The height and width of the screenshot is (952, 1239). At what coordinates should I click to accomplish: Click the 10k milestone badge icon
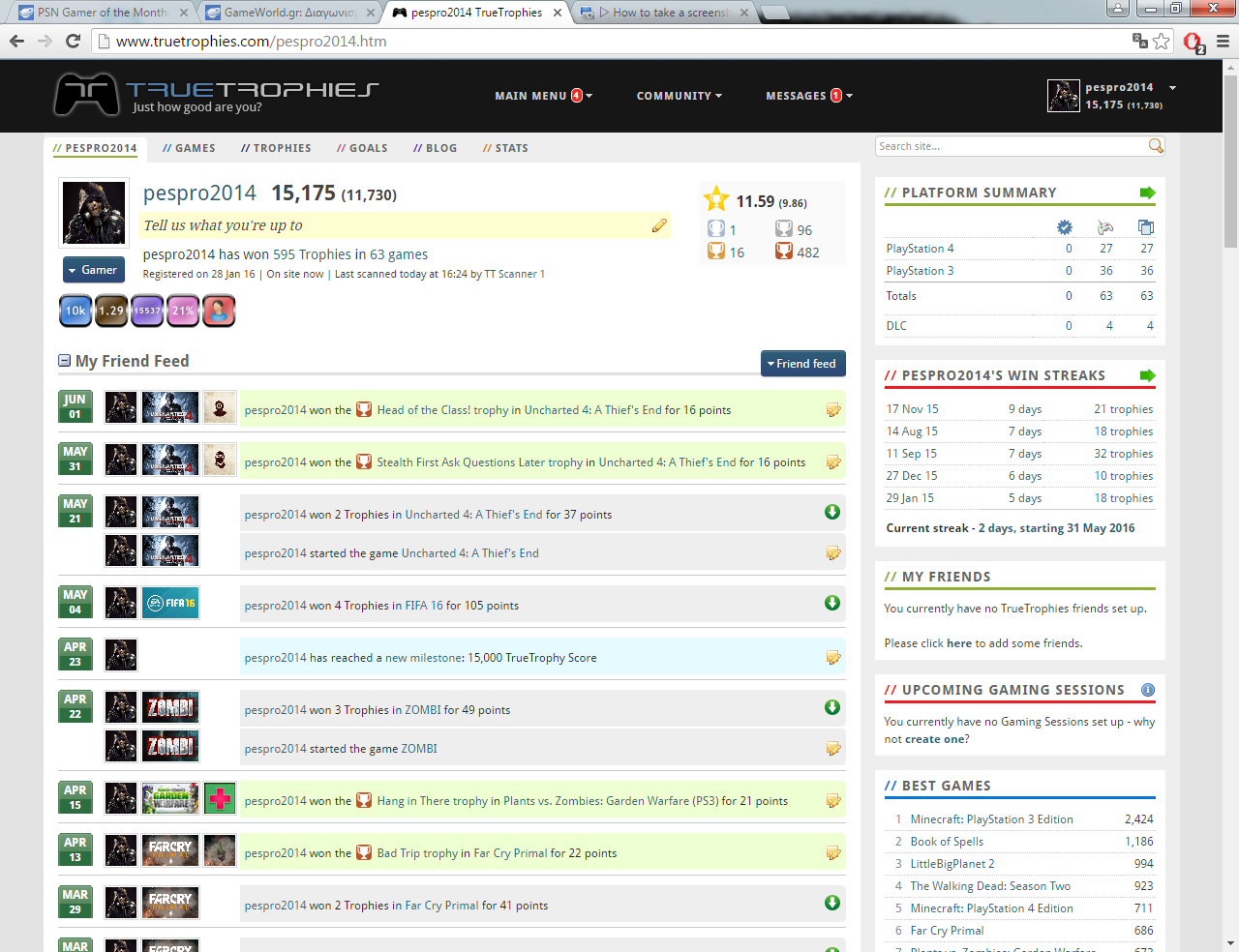pyautogui.click(x=76, y=311)
